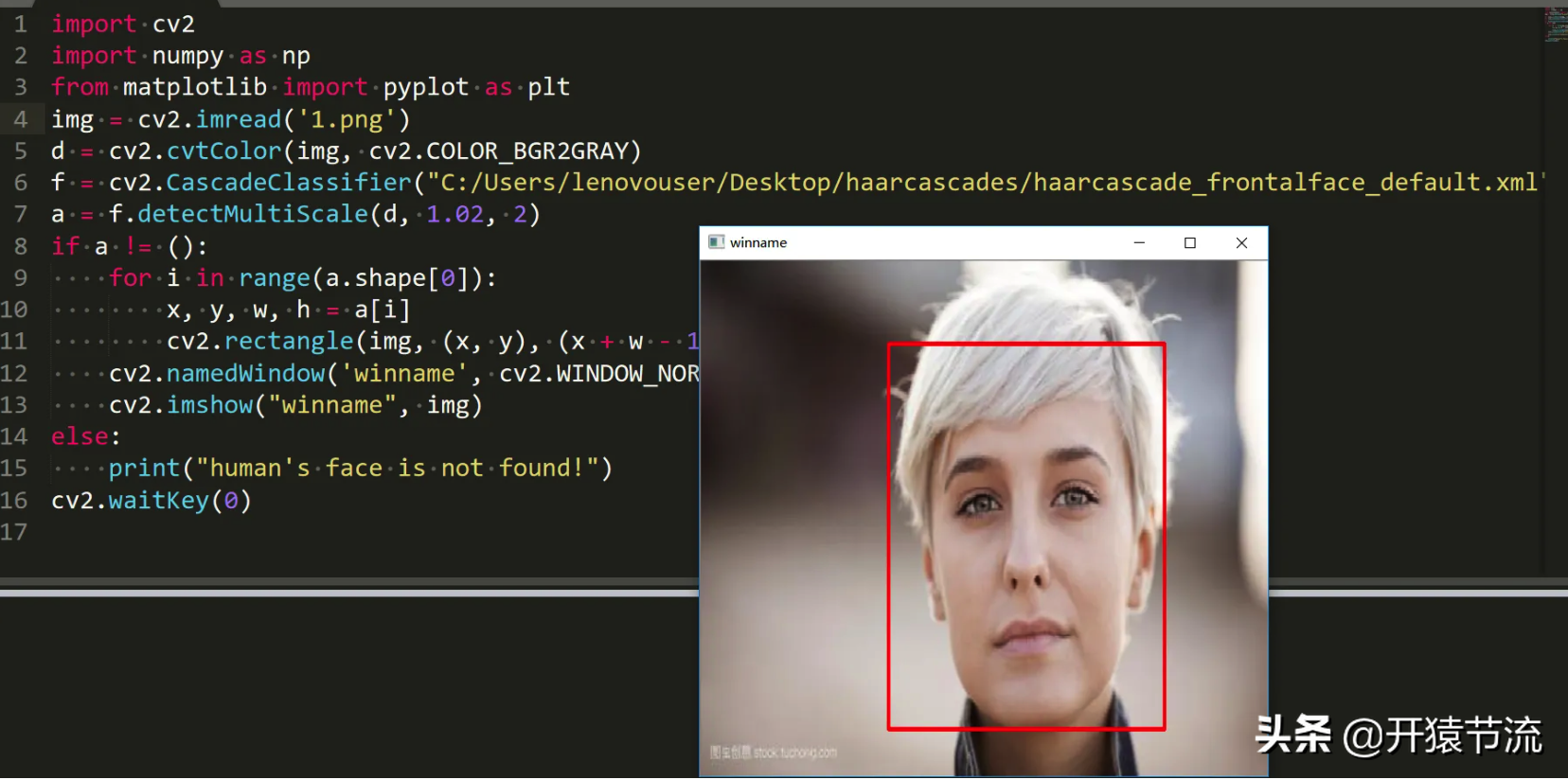This screenshot has height=780, width=1568.
Task: Click line number 12 in the gutter
Action: (x=14, y=374)
